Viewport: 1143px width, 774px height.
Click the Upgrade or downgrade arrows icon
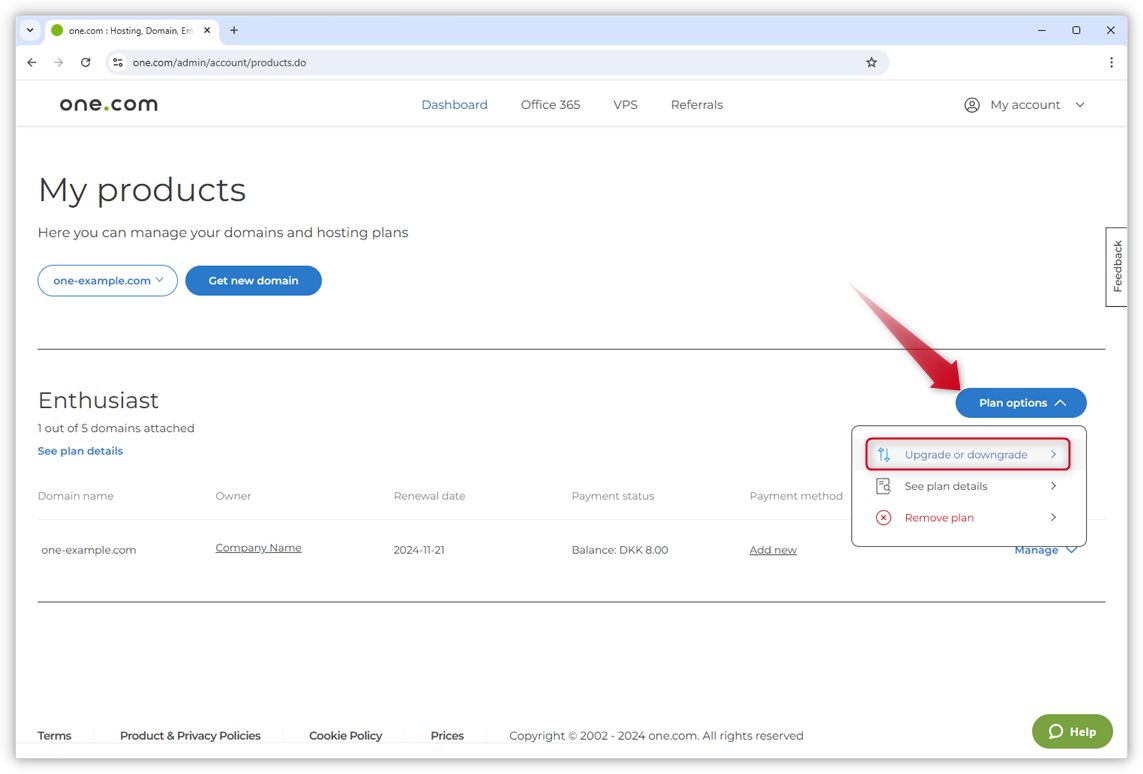coord(883,455)
